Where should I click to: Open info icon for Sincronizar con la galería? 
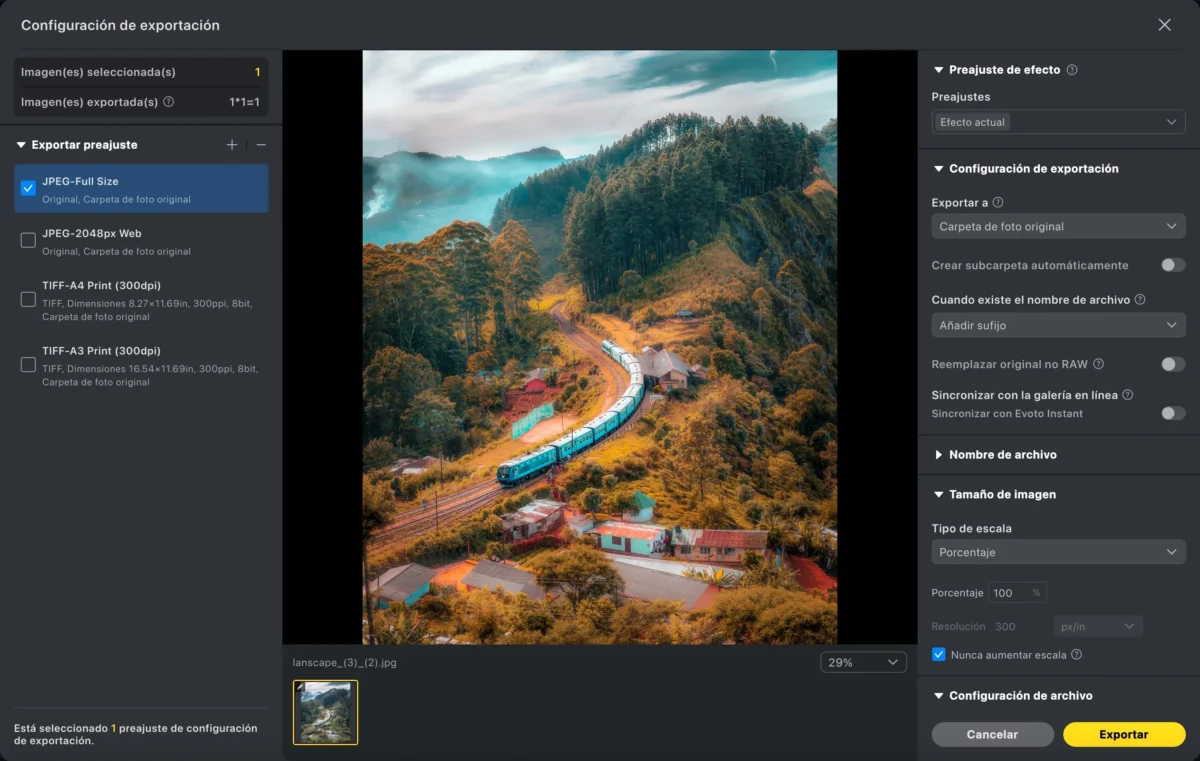pos(1128,395)
